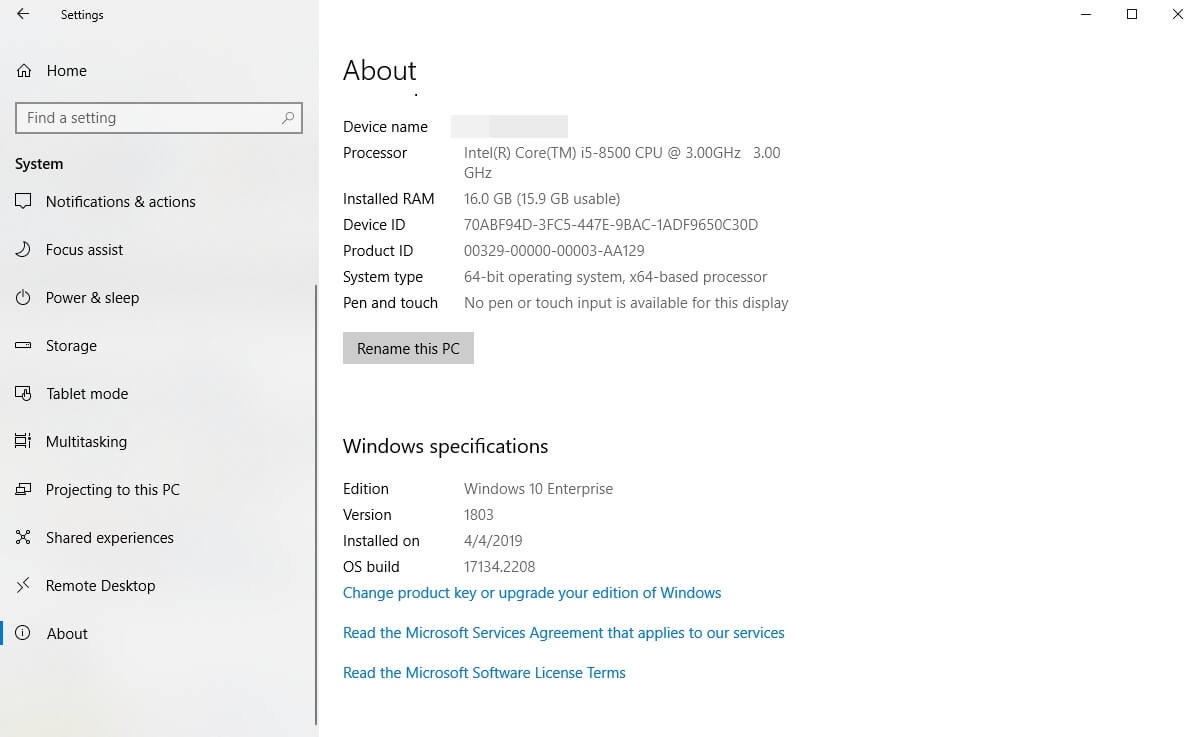
Task: Click the Device ID value text
Action: coord(611,225)
